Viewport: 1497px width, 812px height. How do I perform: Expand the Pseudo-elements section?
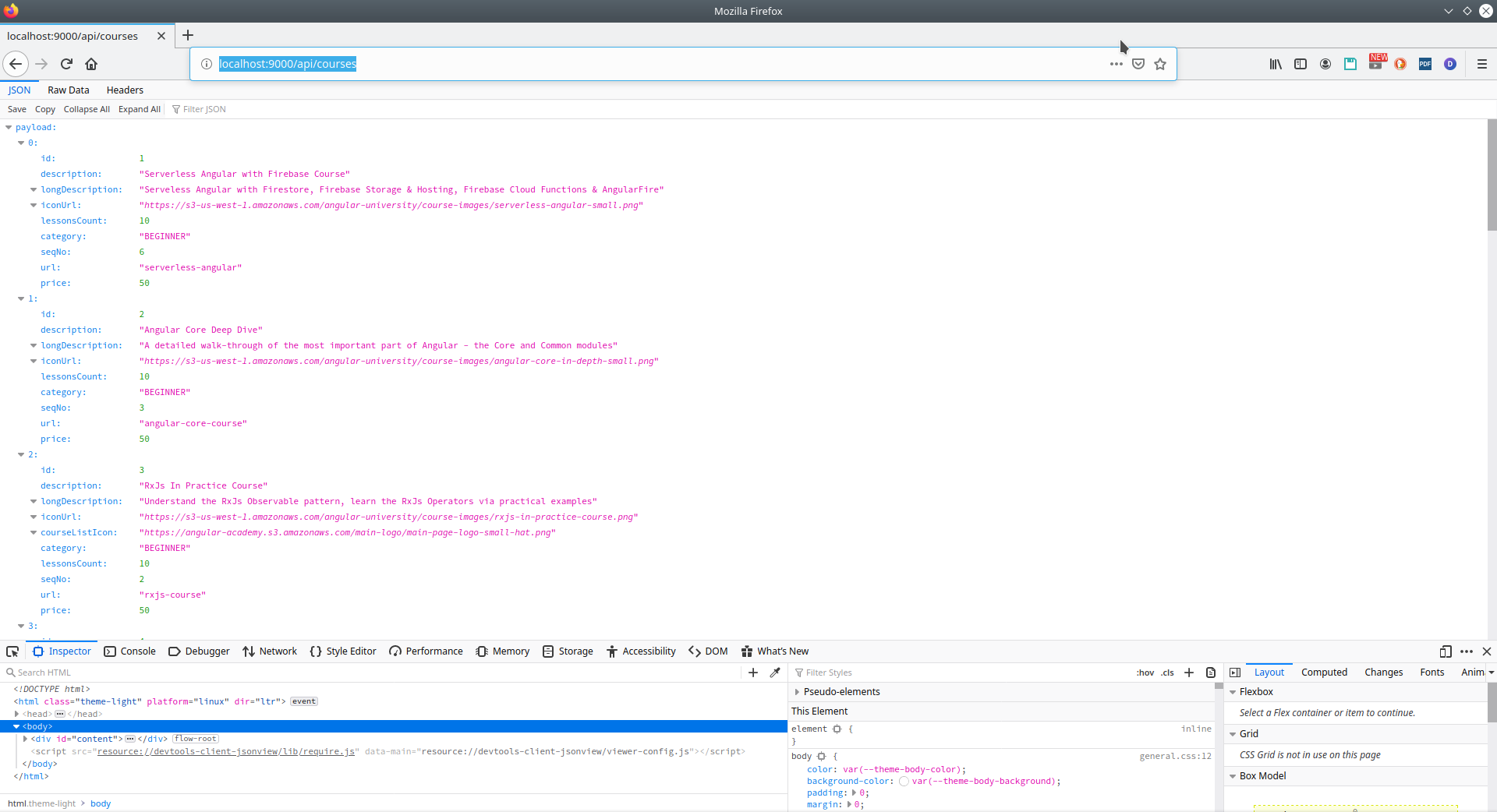point(797,692)
